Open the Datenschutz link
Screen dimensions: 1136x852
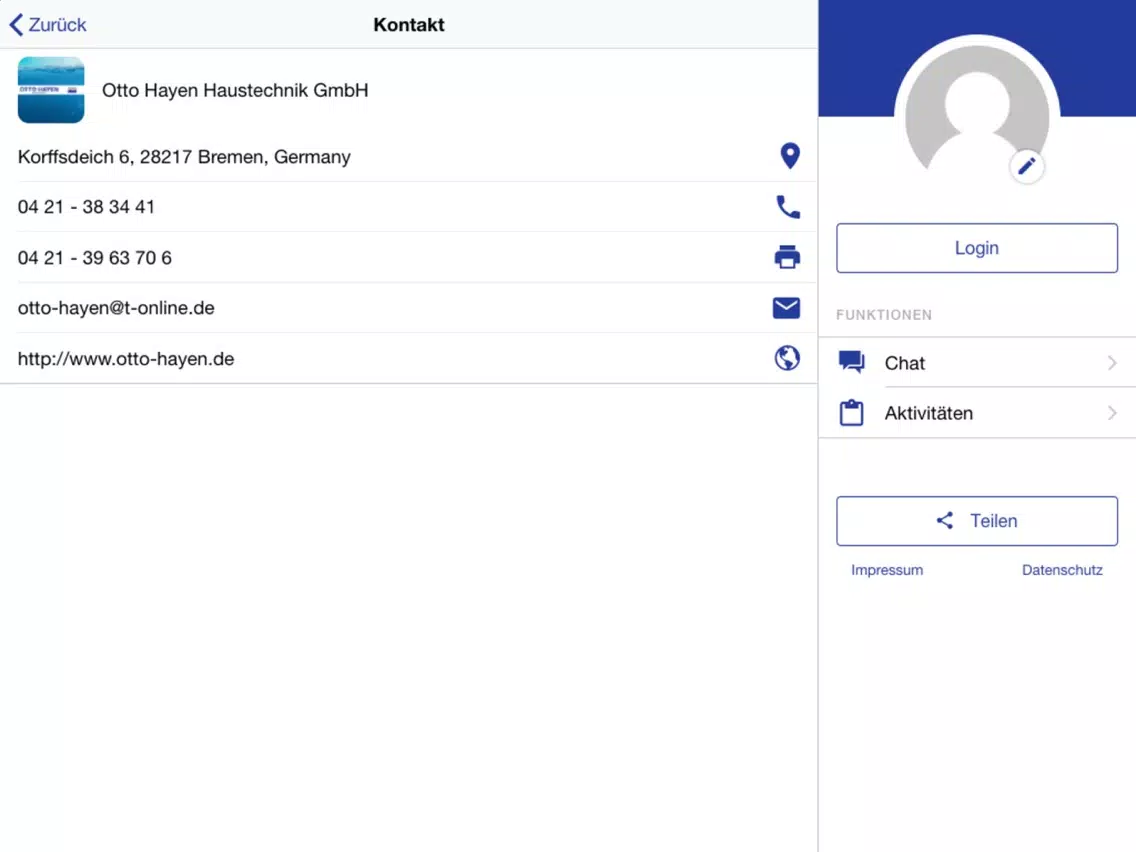[1062, 570]
